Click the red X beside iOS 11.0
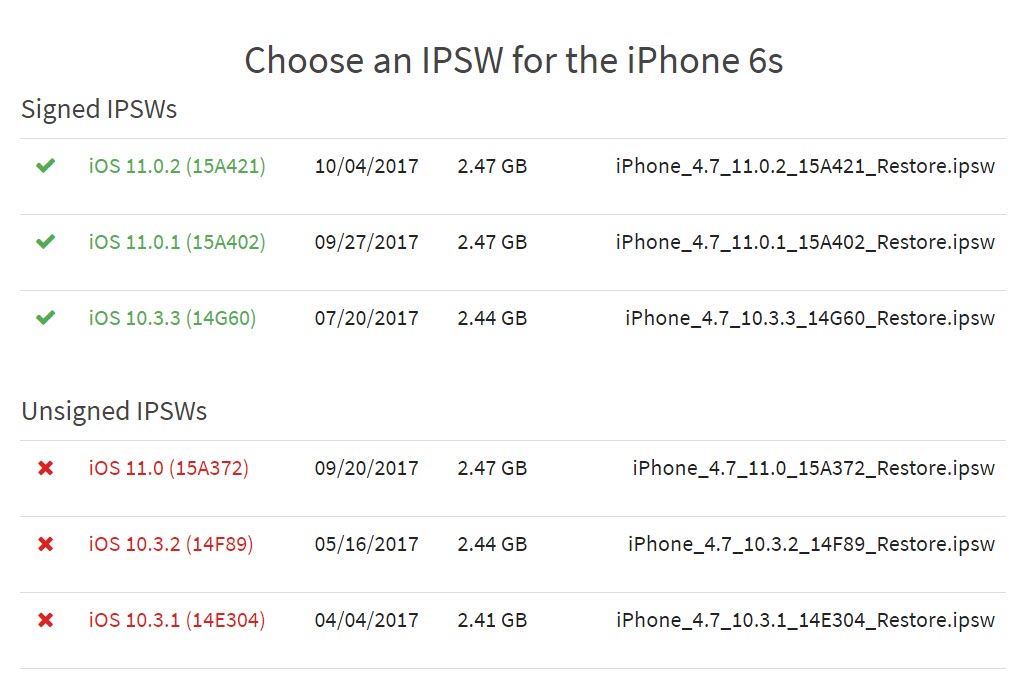The height and width of the screenshot is (678, 1034). (44, 468)
